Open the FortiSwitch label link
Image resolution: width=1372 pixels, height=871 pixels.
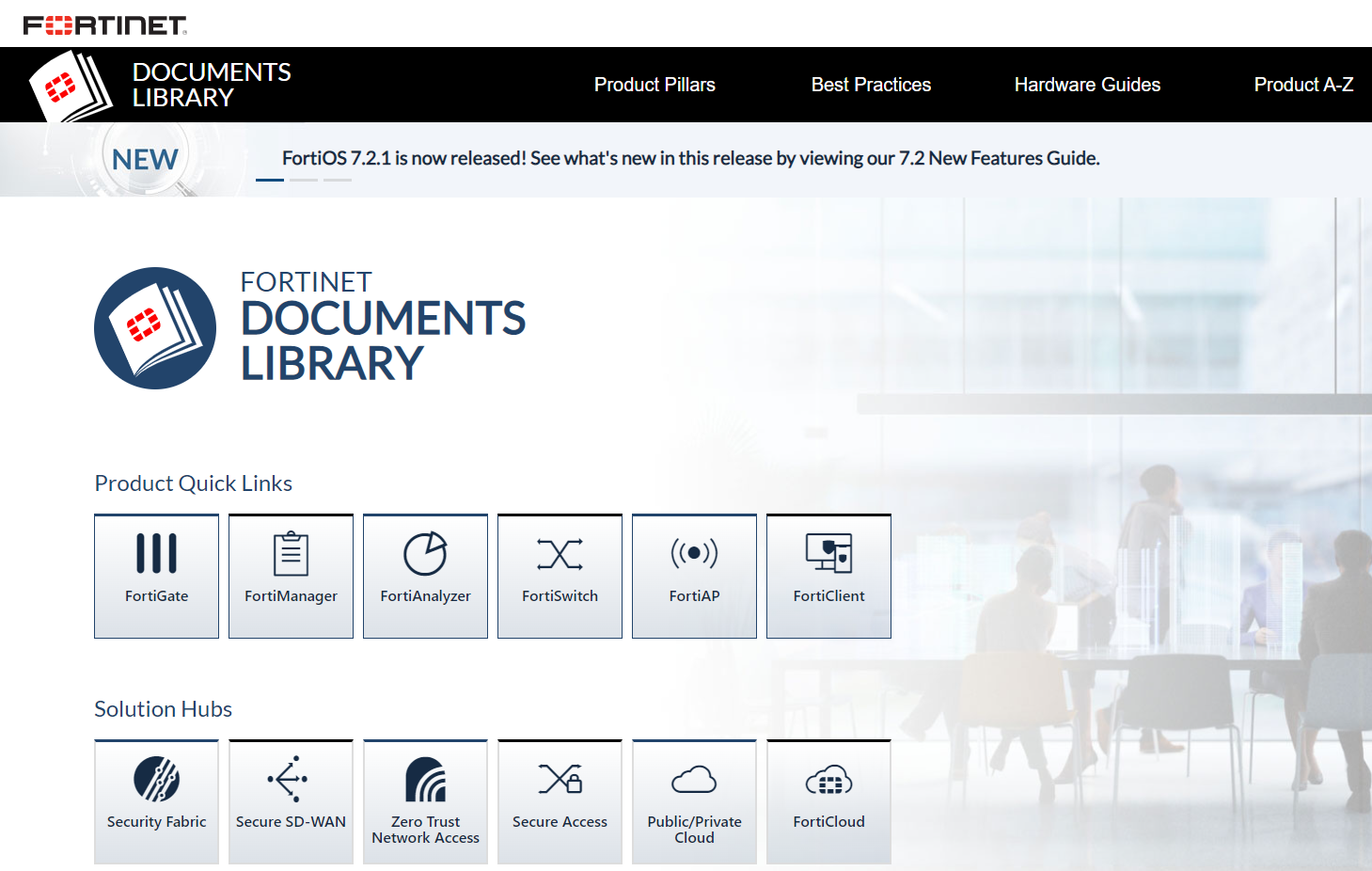pos(560,596)
